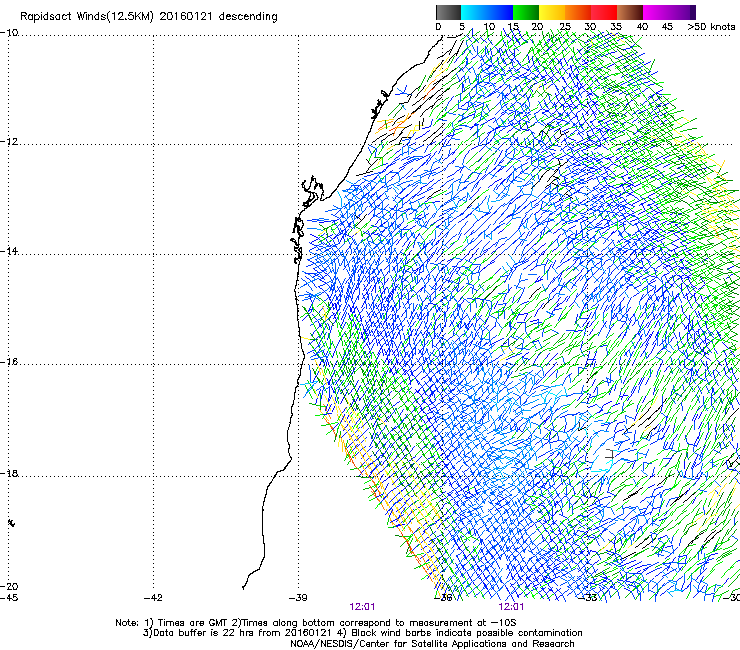Image resolution: width=740 pixels, height=650 pixels.
Task: Click the '>50 knots' legend label
Action: [711, 27]
